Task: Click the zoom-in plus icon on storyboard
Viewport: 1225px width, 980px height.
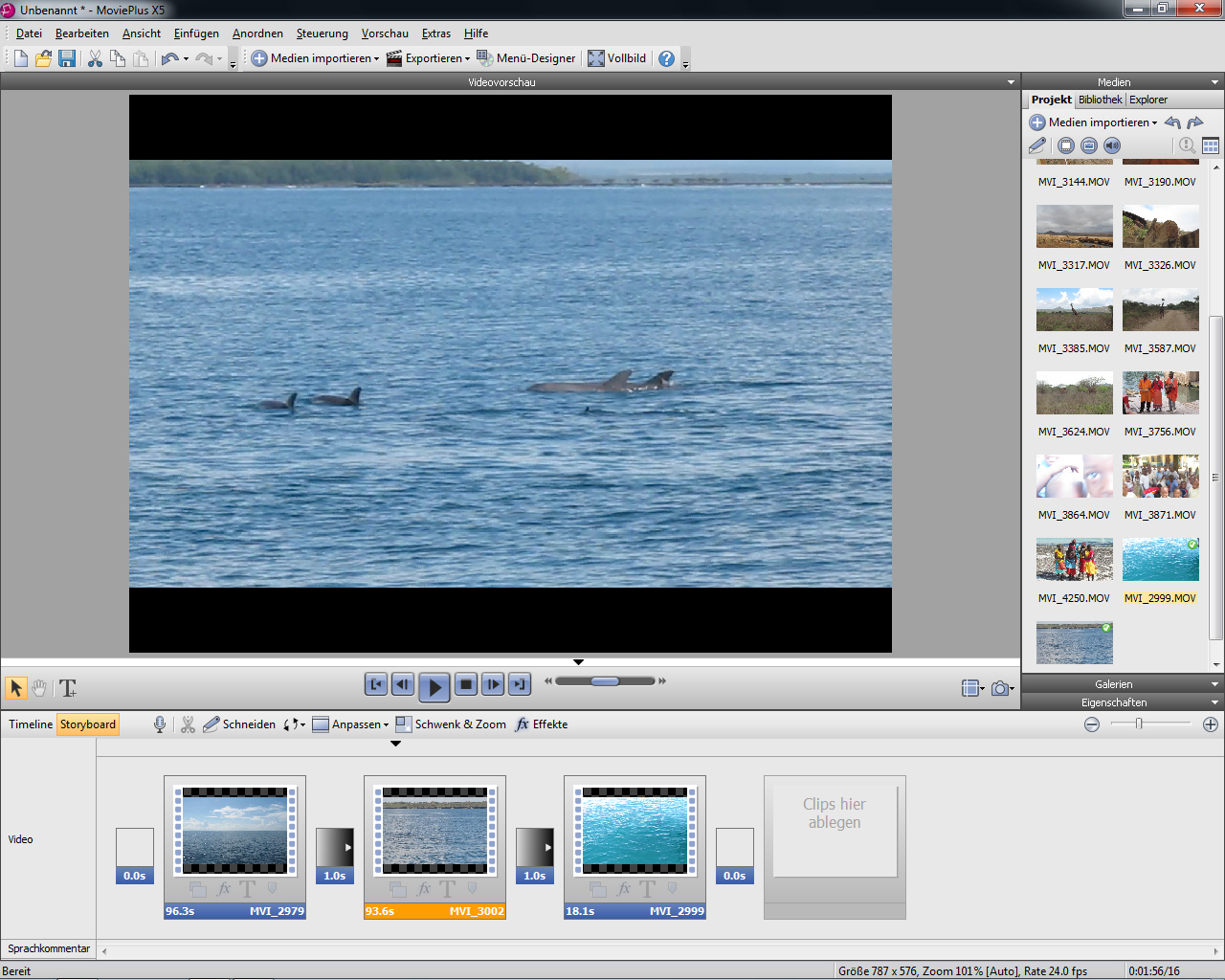Action: [x=1210, y=724]
